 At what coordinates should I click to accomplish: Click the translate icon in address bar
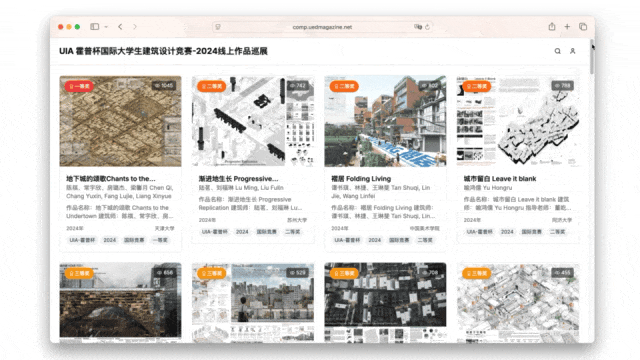[418, 27]
